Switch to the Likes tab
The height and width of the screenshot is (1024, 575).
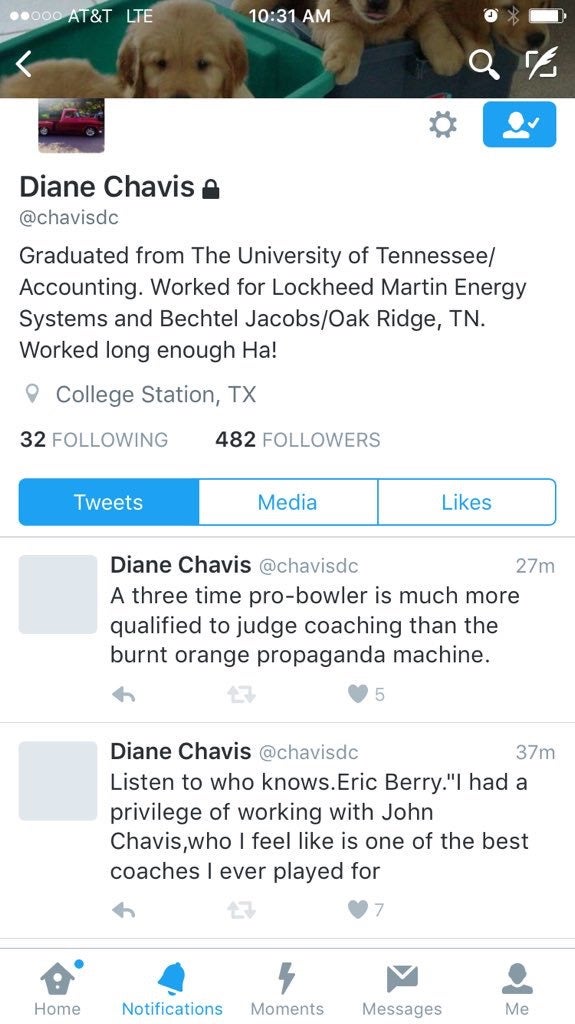click(467, 502)
